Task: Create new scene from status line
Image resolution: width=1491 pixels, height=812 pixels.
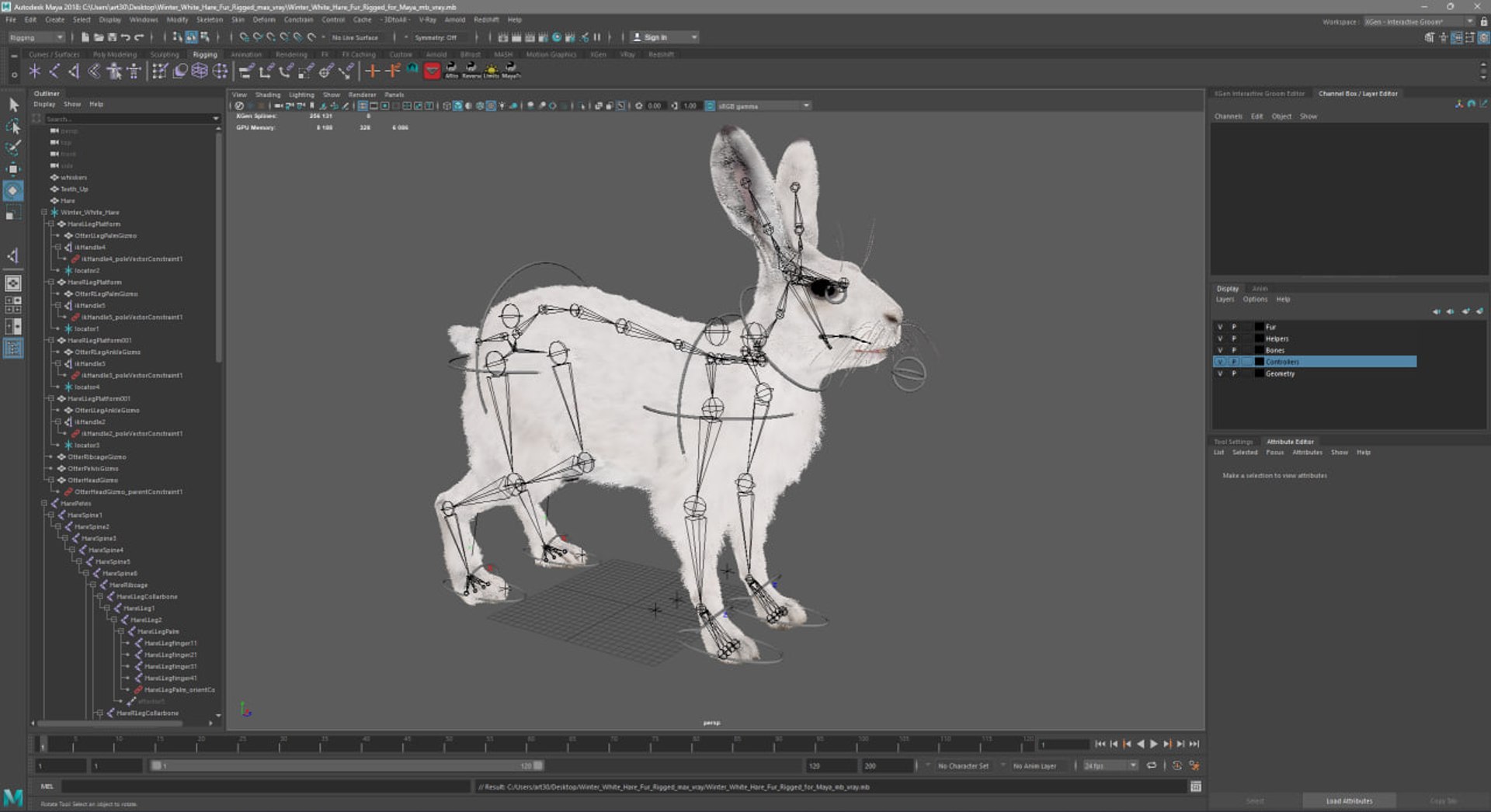Action: click(85, 37)
